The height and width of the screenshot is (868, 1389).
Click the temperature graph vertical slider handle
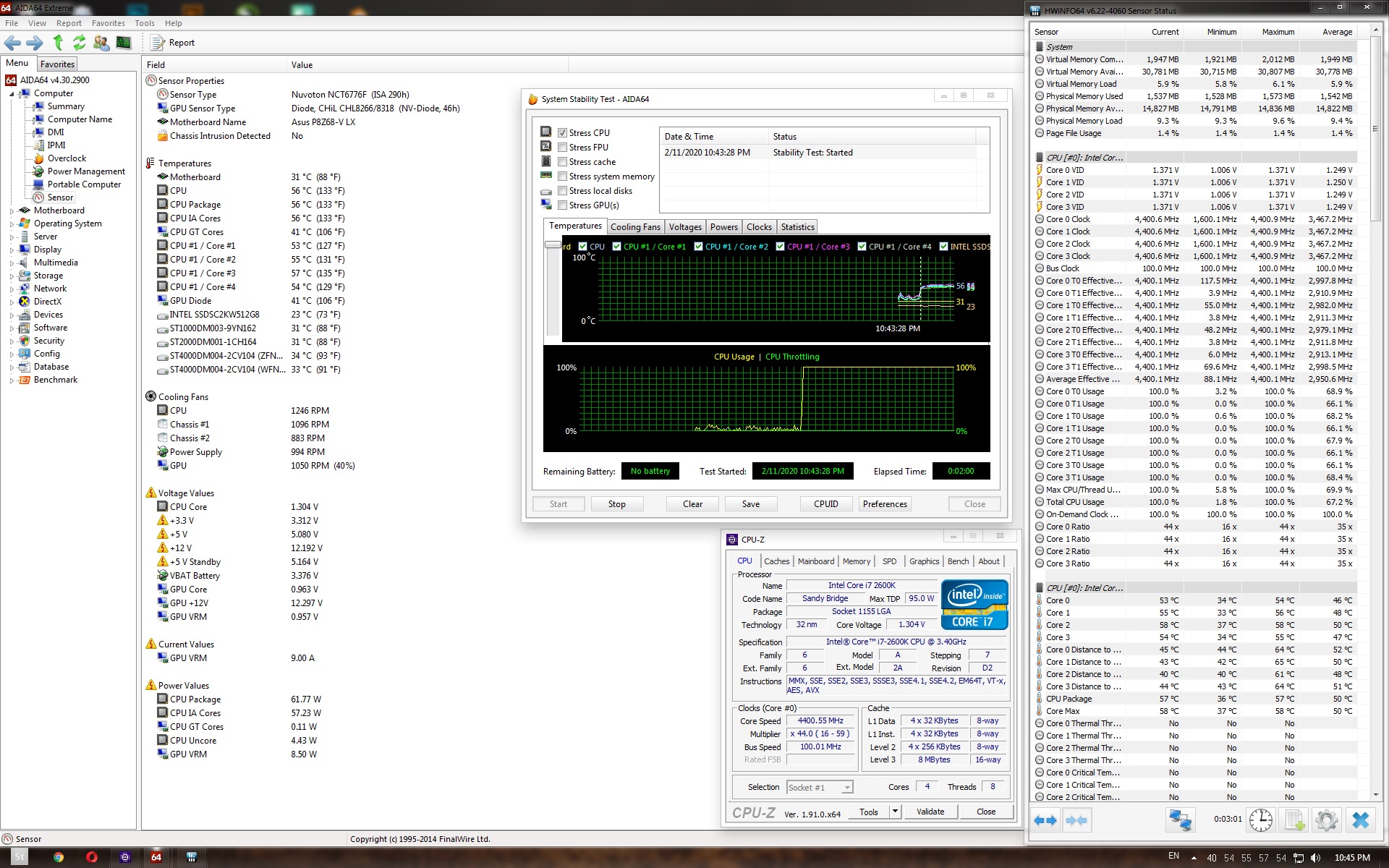coord(553,246)
